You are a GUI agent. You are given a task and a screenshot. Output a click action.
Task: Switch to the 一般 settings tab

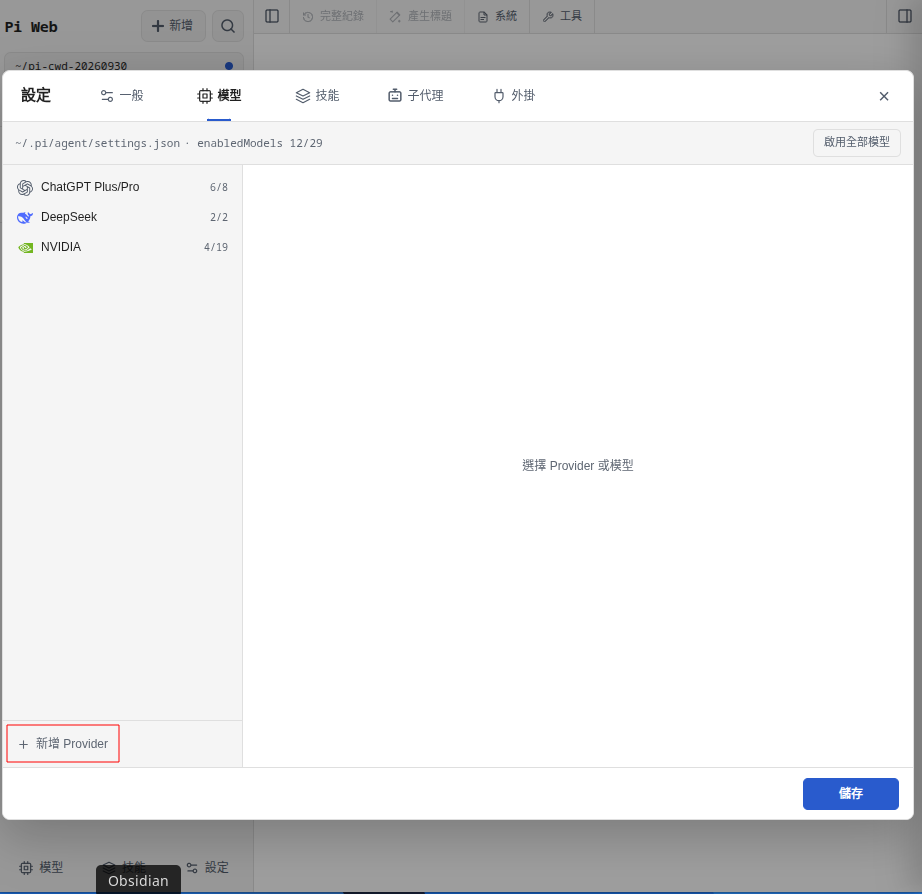coord(122,95)
